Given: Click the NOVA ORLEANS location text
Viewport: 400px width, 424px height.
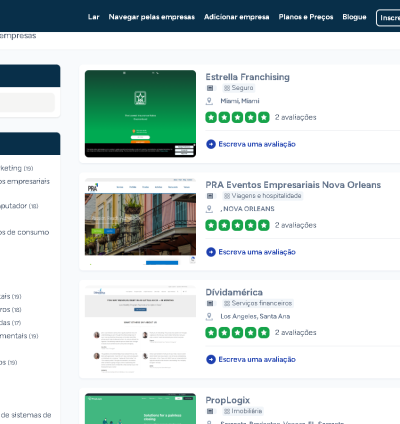Looking at the screenshot, I should [x=247, y=209].
